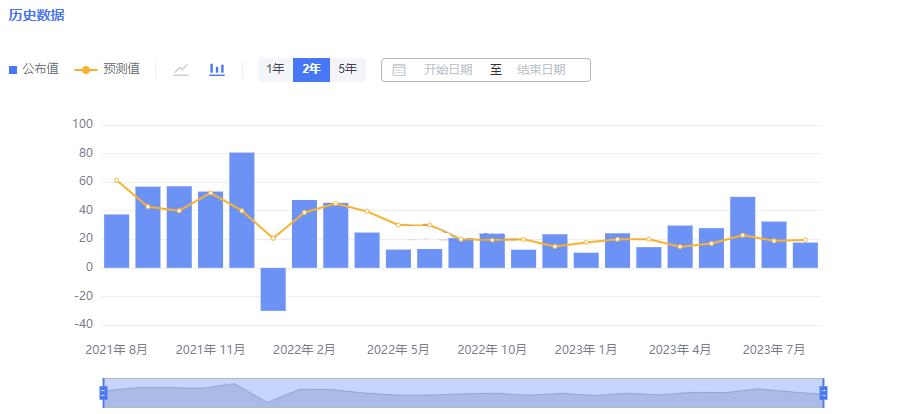Click the tallest bar near 2021年 11月
This screenshot has height=414, width=919.
[x=242, y=210]
